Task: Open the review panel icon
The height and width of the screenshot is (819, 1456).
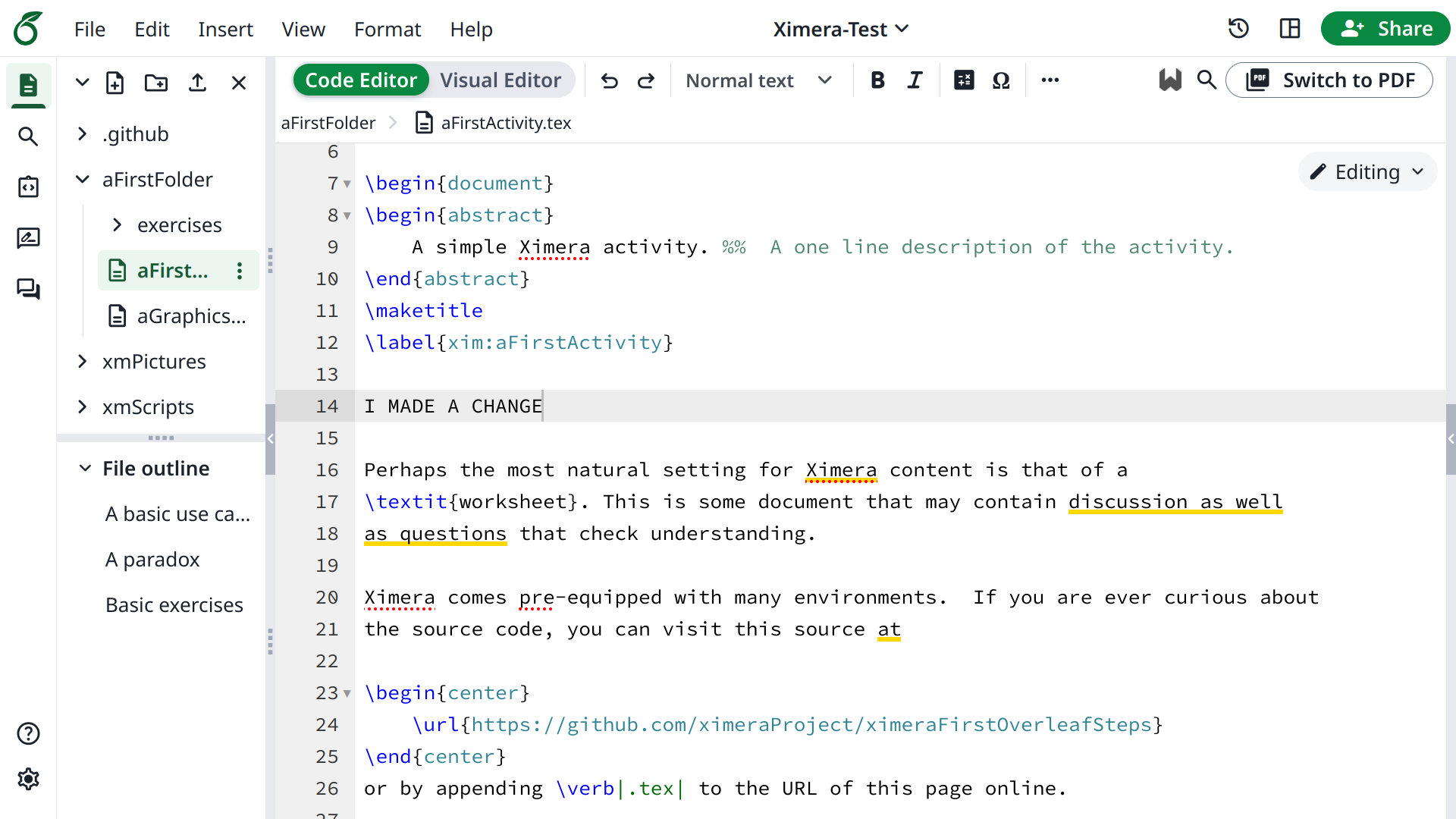Action: (x=28, y=238)
